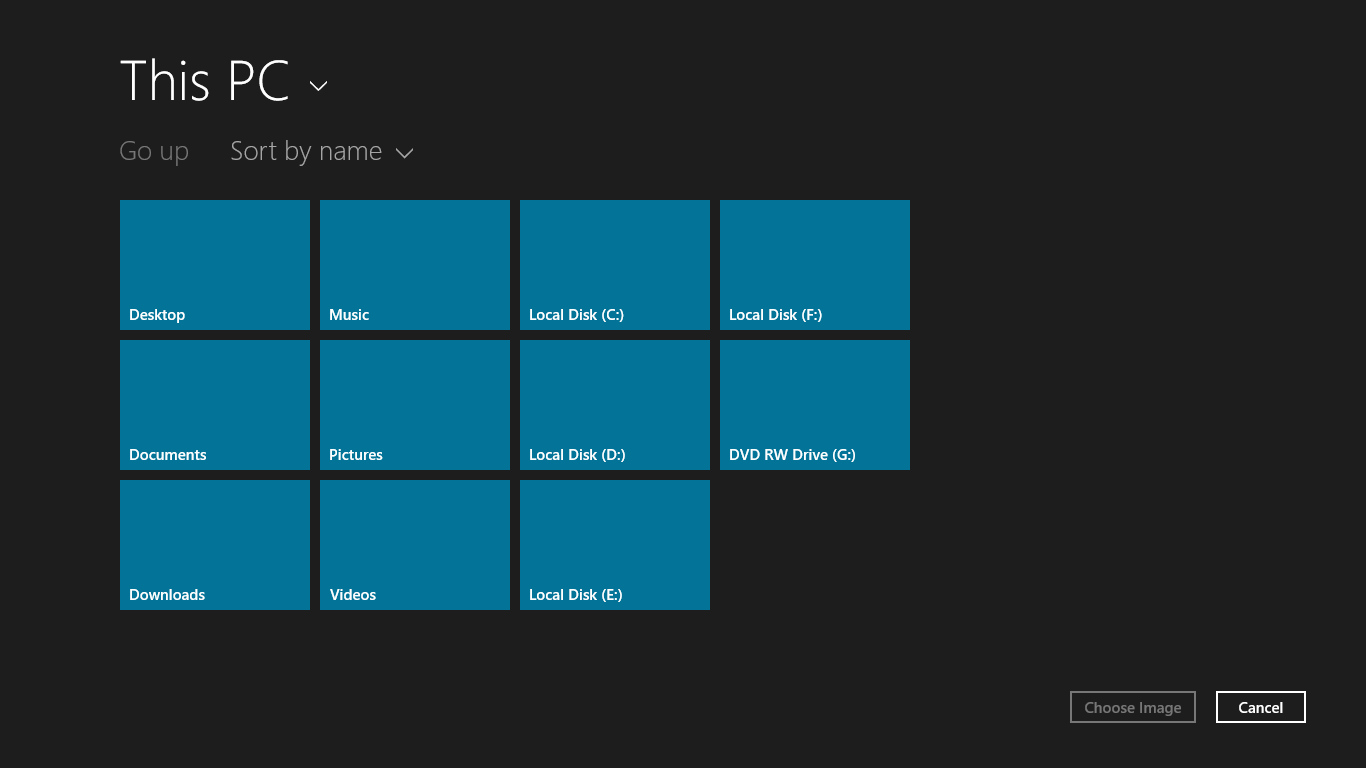Open the DVD RW Drive (G:)

tap(814, 405)
